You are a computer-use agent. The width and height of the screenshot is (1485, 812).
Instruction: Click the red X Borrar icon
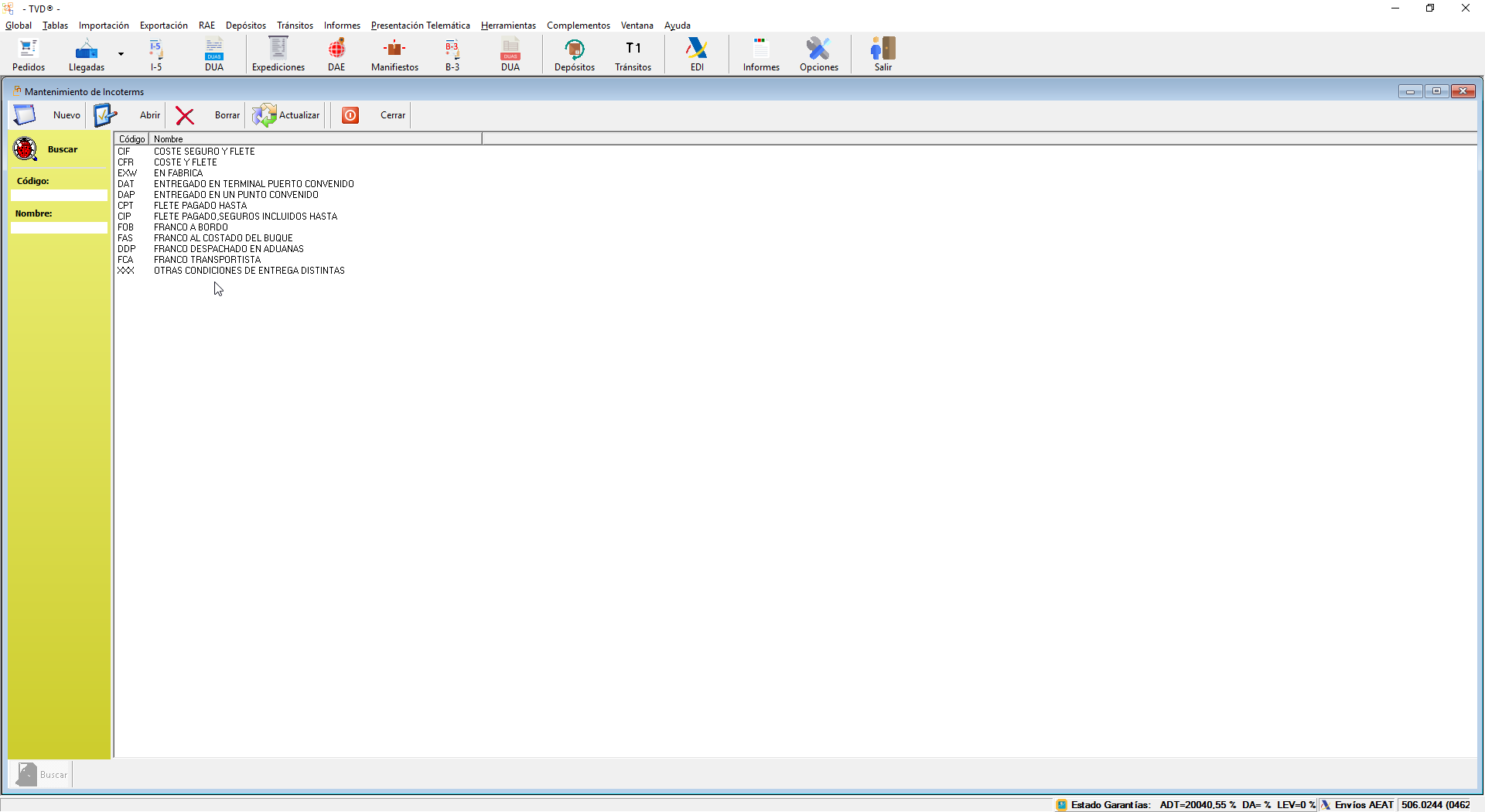click(x=185, y=116)
